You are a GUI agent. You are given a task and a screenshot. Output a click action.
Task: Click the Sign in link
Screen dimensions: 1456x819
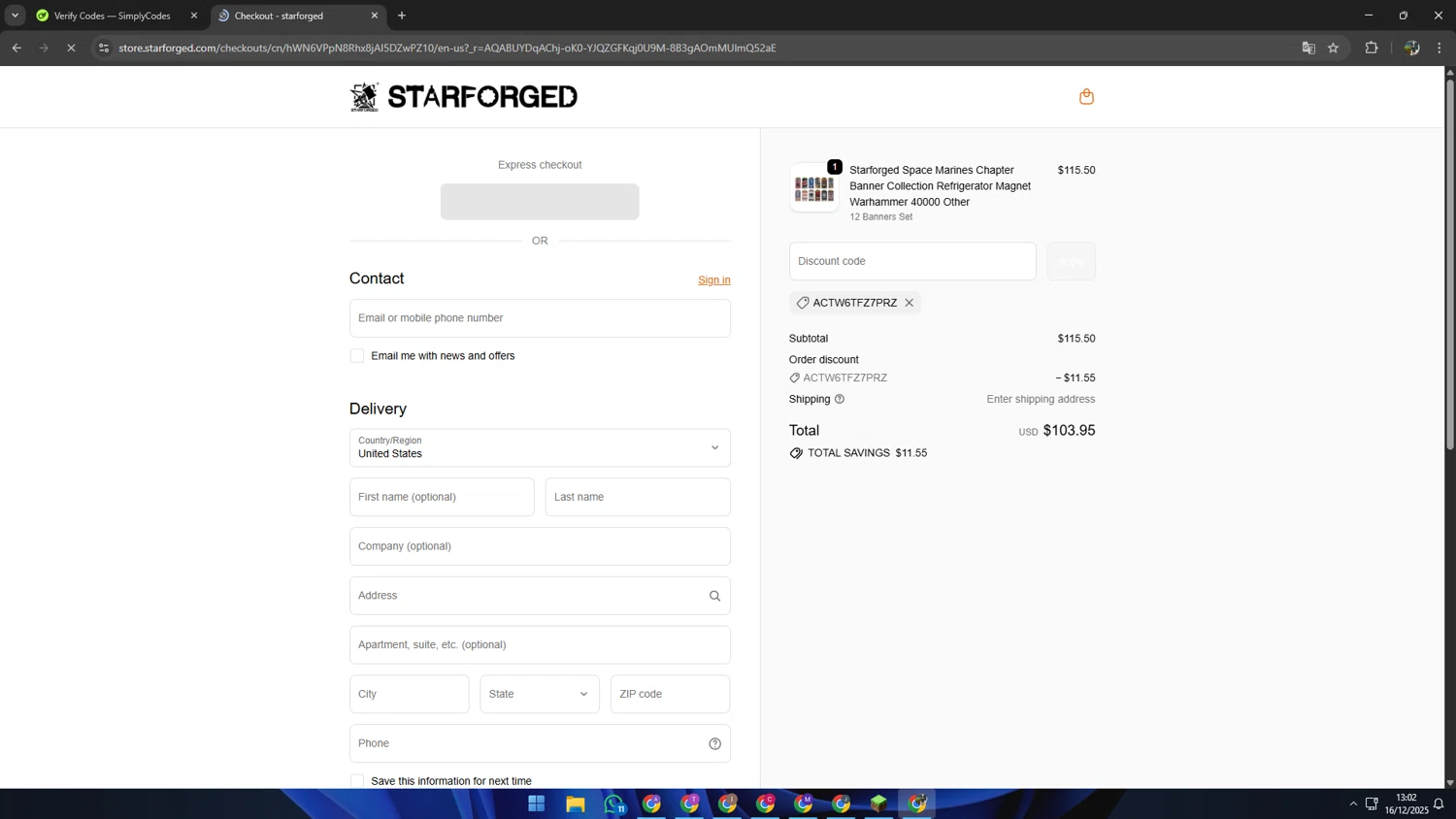point(714,280)
